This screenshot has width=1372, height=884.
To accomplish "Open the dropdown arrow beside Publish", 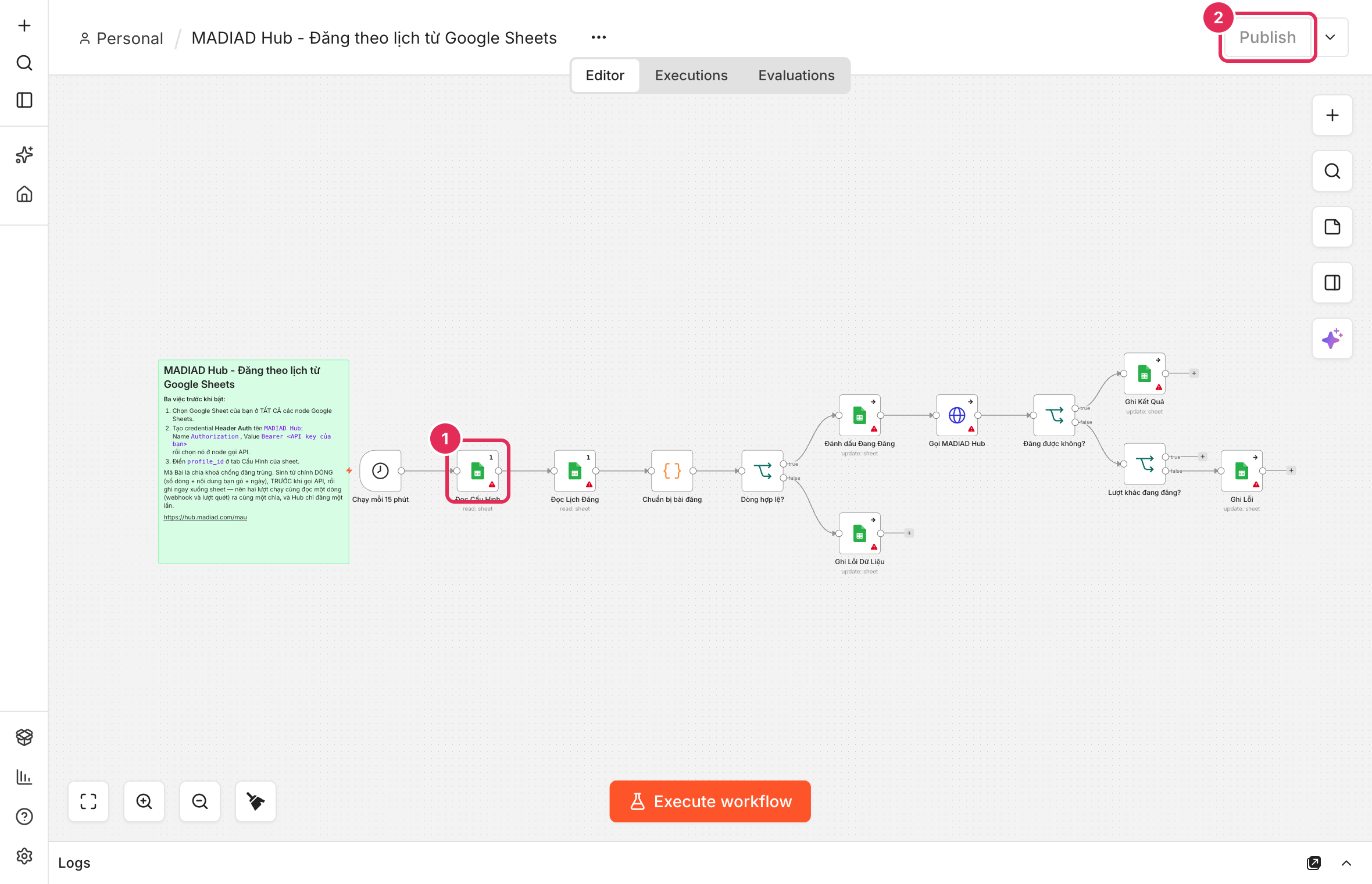I will tap(1330, 37).
